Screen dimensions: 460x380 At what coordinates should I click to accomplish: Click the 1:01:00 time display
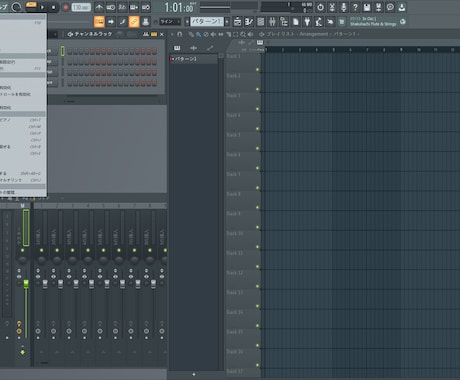[179, 7]
